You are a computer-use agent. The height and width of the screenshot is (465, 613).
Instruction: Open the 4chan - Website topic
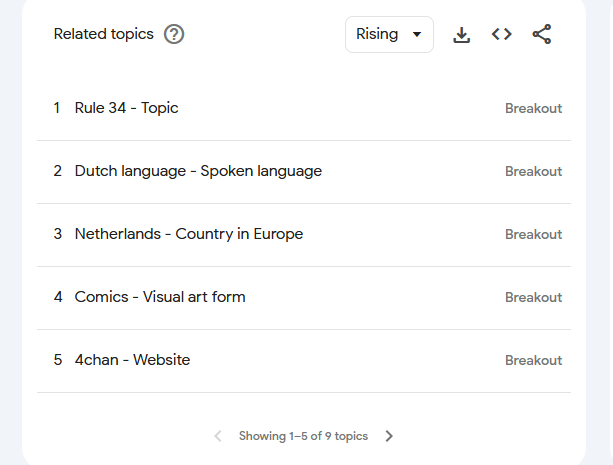click(x=132, y=360)
